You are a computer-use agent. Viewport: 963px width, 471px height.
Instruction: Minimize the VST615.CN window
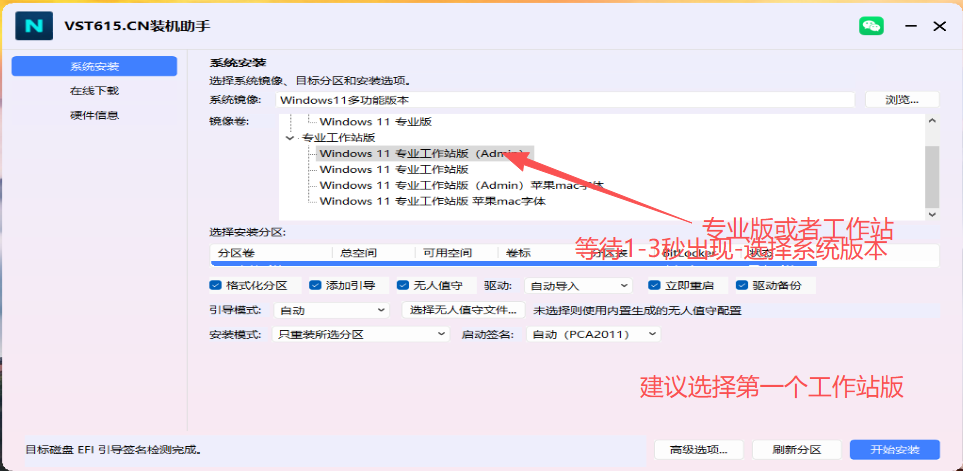click(x=911, y=26)
